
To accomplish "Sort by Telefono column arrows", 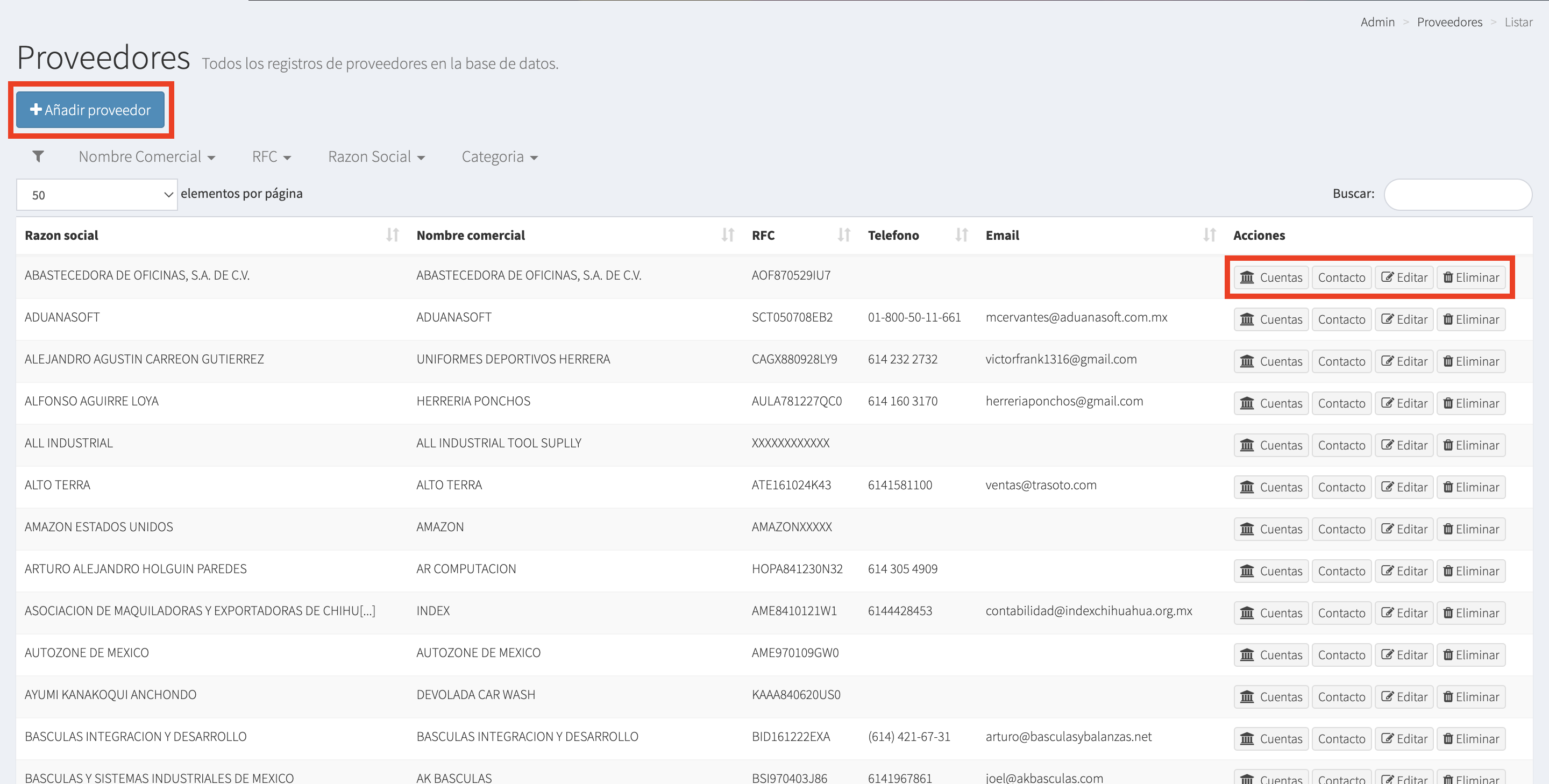I will [x=962, y=235].
